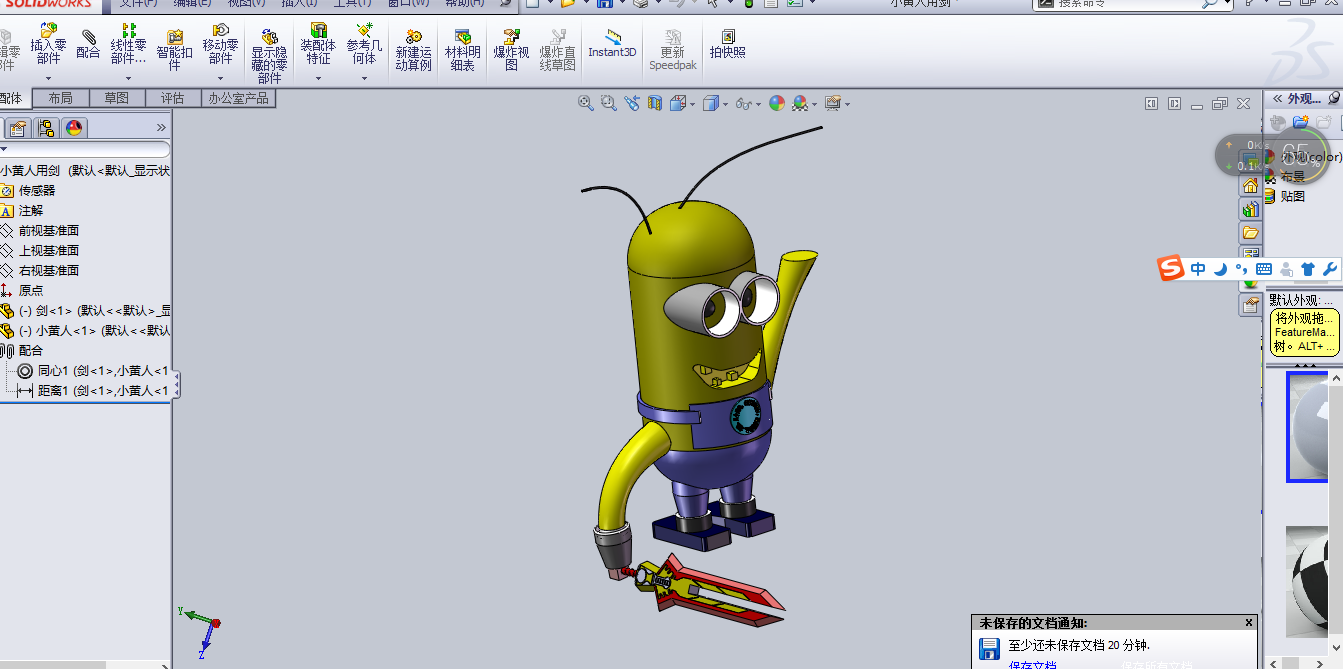Viewport: 1343px width, 669px height.
Task: Close unsaved document notification popup
Action: 1249,622
